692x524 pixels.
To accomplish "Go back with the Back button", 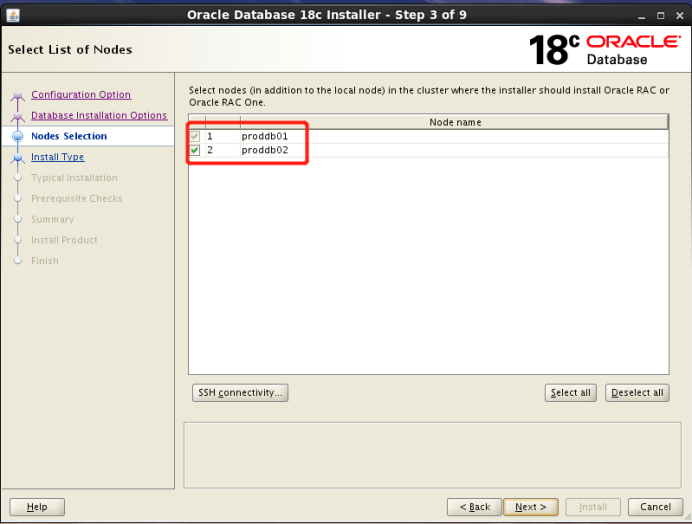I will pyautogui.click(x=474, y=507).
